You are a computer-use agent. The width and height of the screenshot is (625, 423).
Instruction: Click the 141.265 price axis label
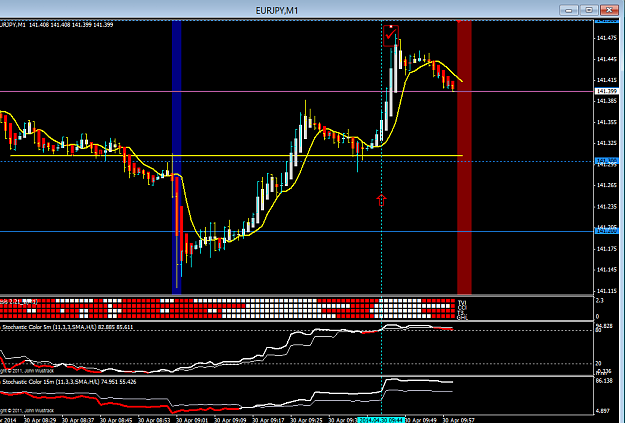(x=607, y=185)
